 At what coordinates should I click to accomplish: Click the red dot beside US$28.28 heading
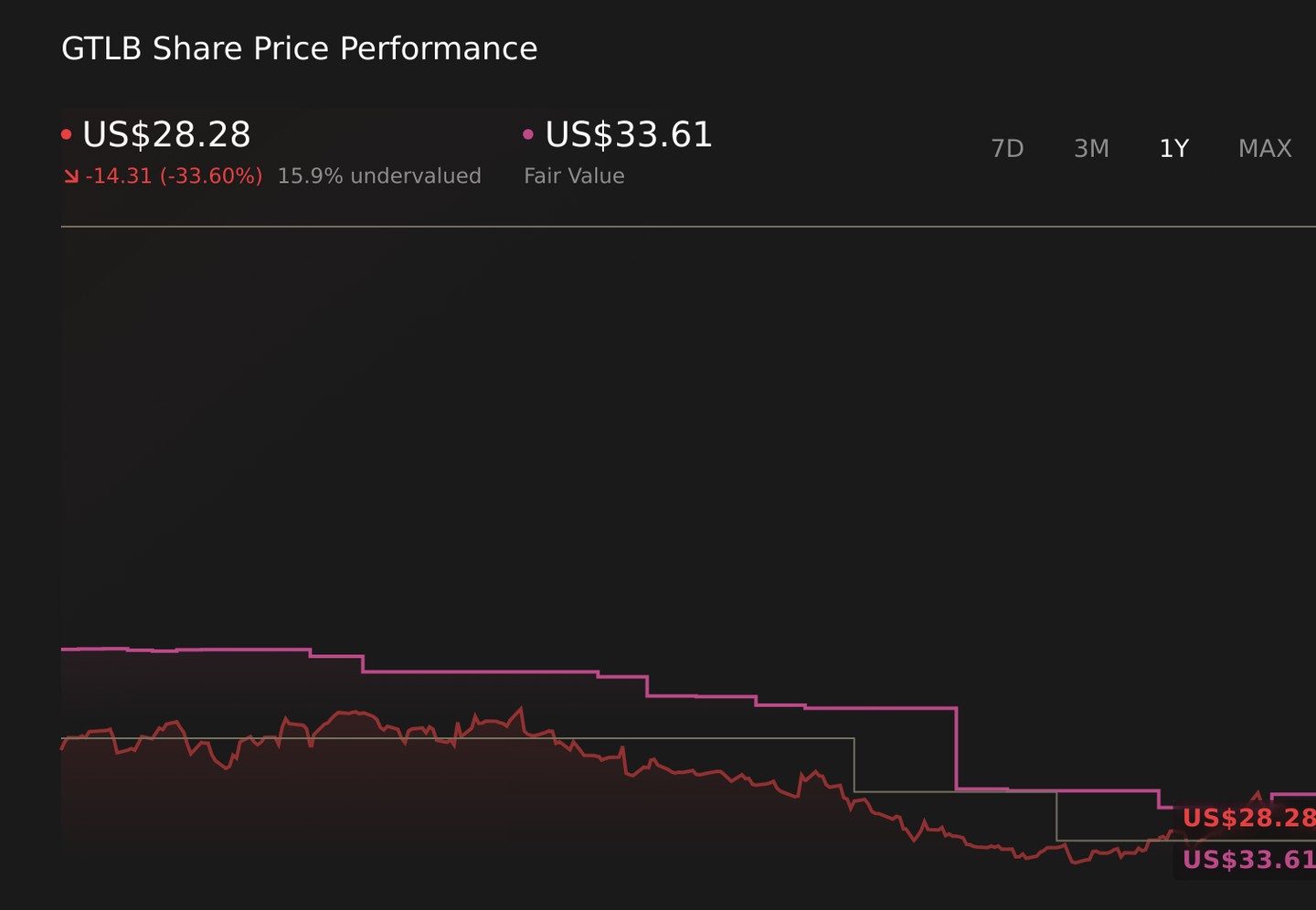pyautogui.click(x=66, y=135)
